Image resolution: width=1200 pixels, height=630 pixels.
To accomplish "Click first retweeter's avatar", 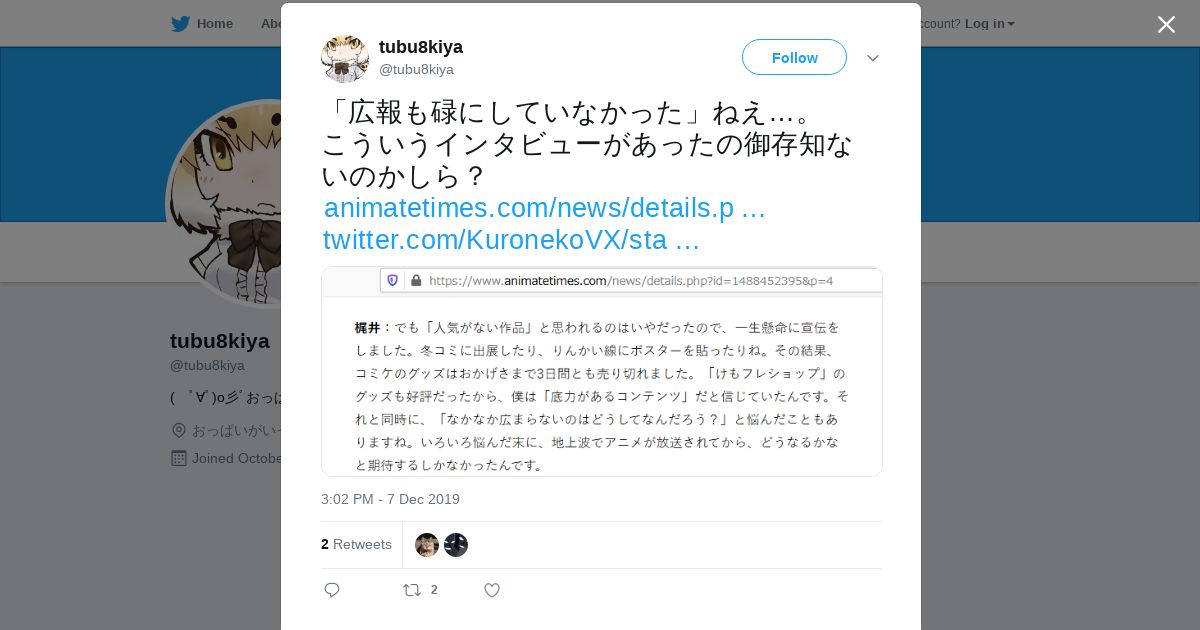I will click(427, 545).
